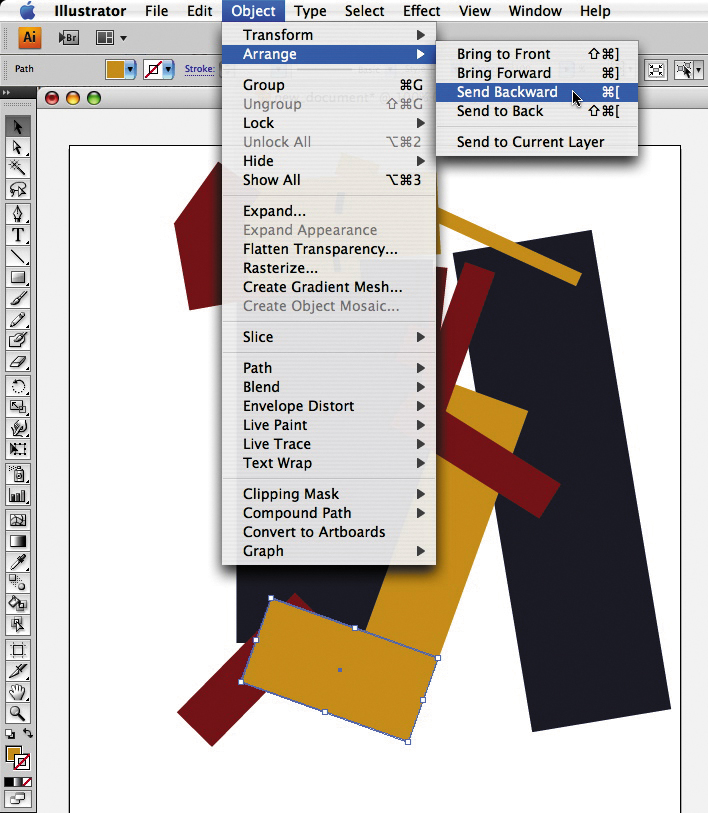Select the Lasso tool
The image size is (708, 813).
coord(17,189)
